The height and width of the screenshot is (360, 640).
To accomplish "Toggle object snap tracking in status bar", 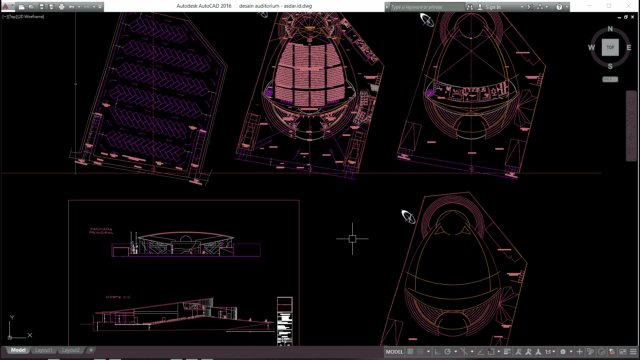I will pos(480,352).
